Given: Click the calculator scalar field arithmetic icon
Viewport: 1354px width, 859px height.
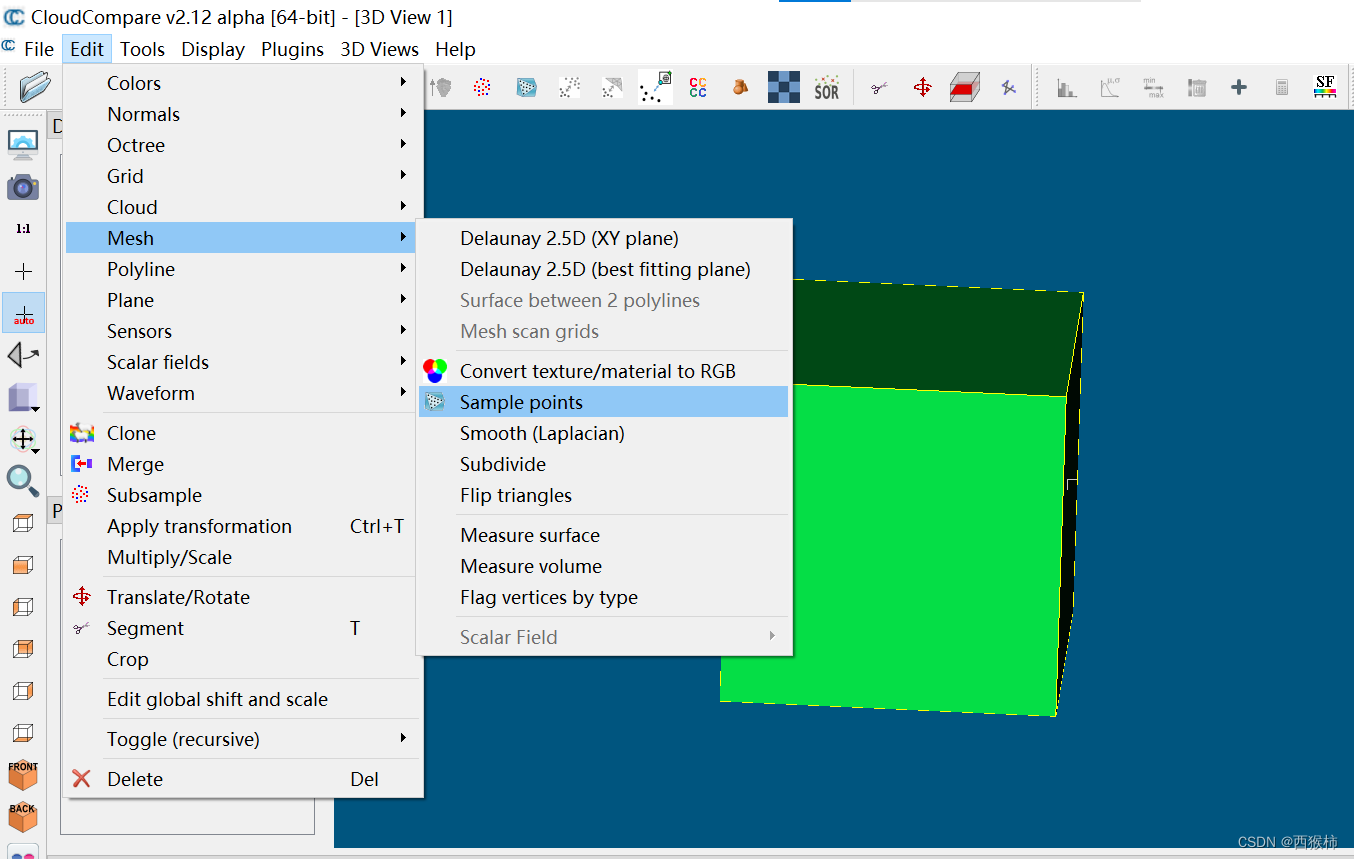Looking at the screenshot, I should point(1282,88).
